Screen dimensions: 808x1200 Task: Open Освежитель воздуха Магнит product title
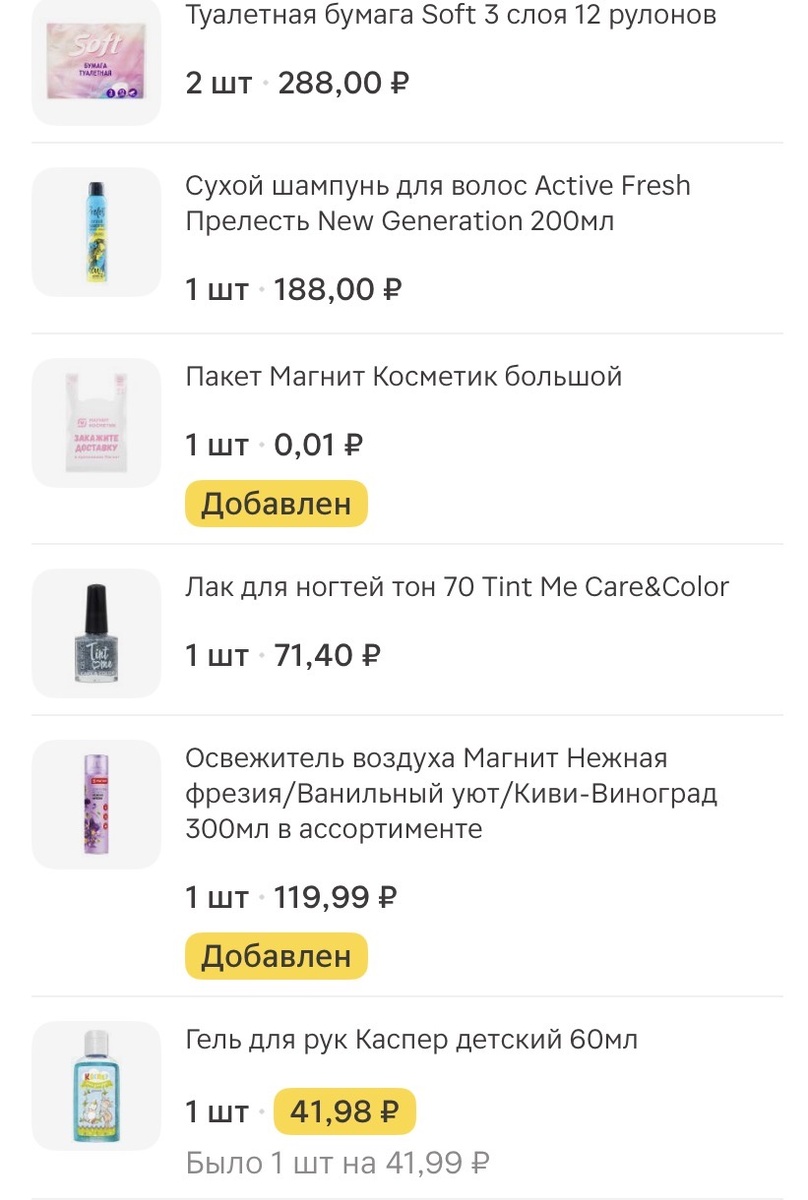(451, 793)
